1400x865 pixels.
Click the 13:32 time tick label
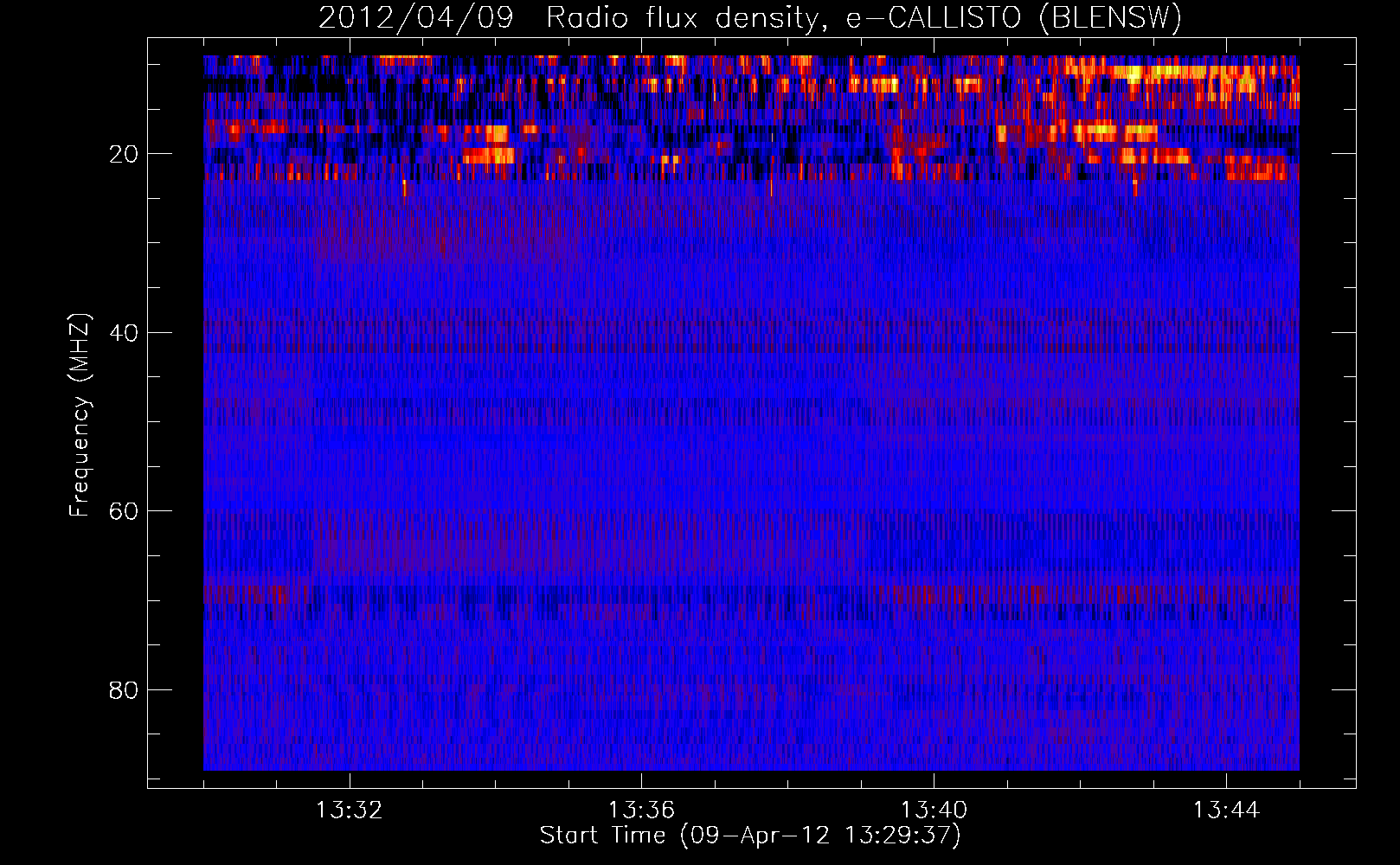(x=349, y=811)
